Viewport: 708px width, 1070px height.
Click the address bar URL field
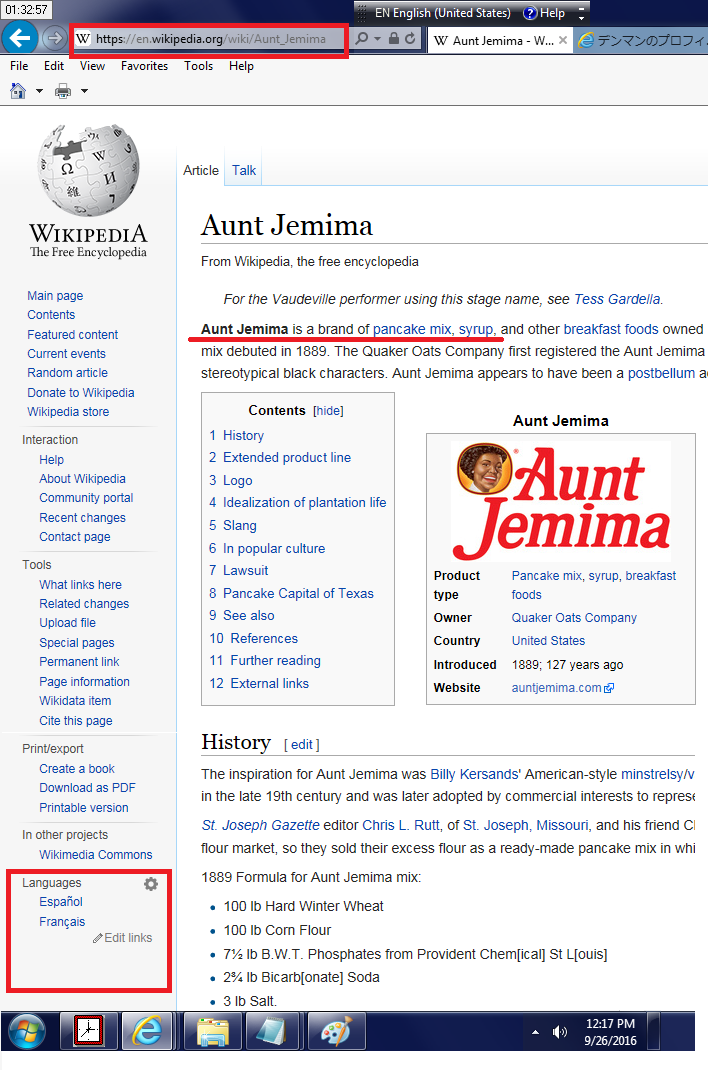pos(210,39)
